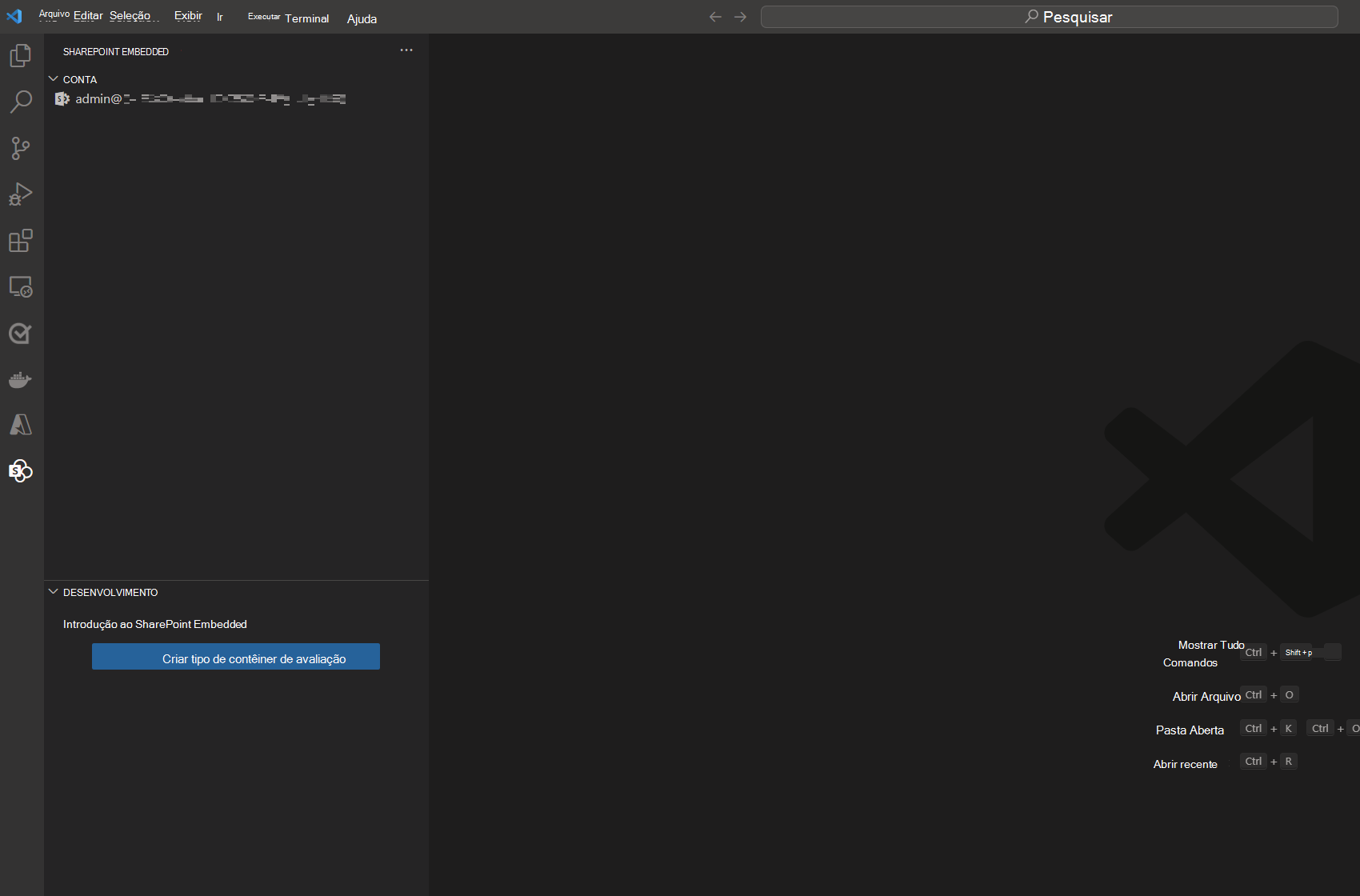Click the navigate back arrow

pos(715,17)
